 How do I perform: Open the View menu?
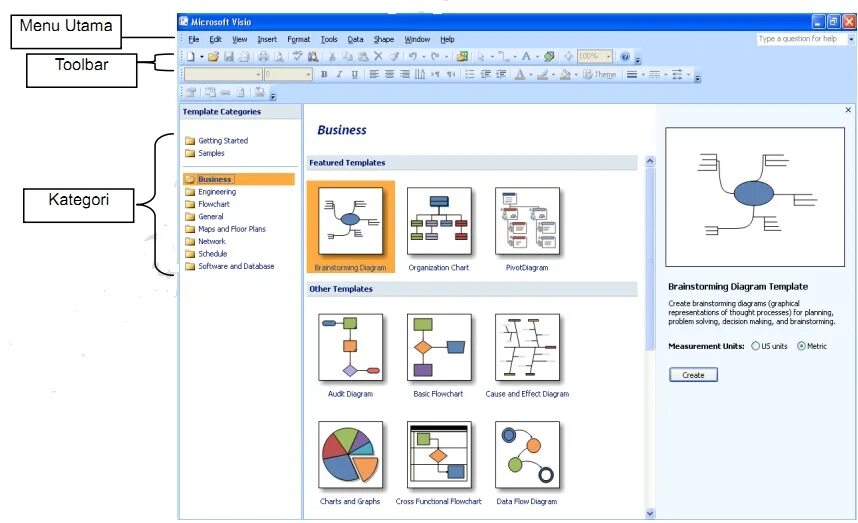(240, 39)
